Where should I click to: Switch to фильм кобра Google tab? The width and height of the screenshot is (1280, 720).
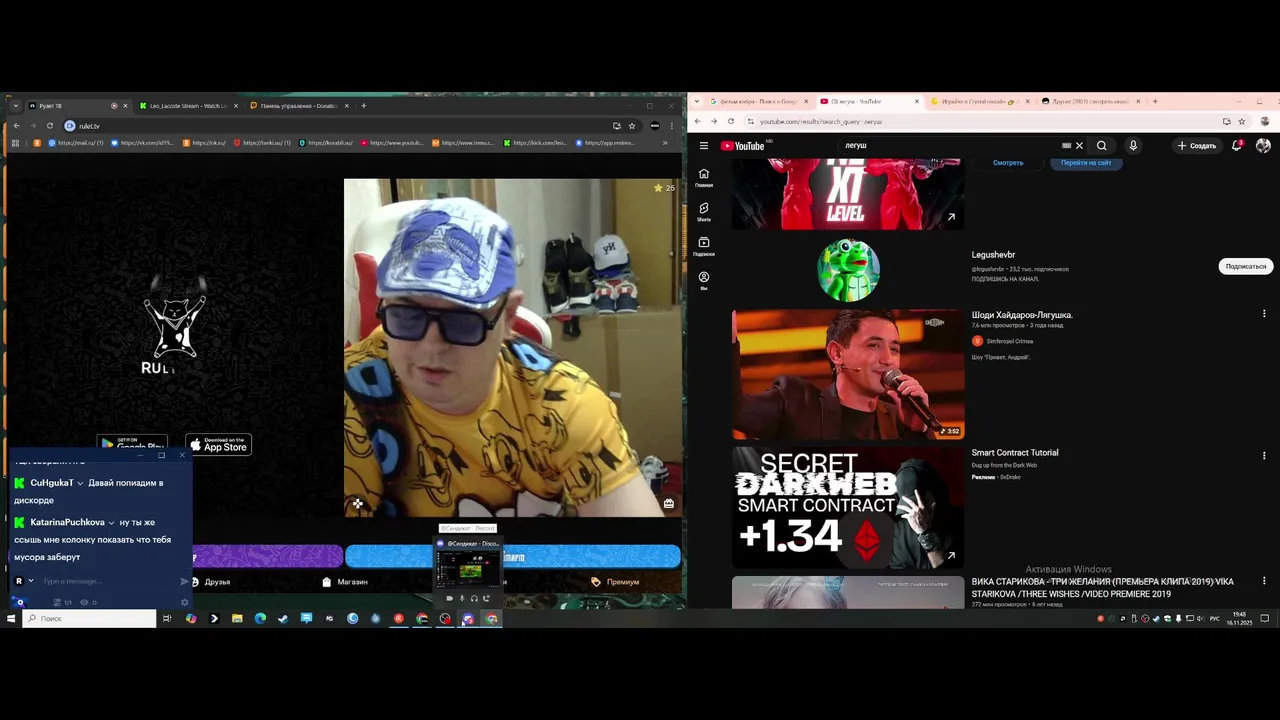pyautogui.click(x=760, y=101)
